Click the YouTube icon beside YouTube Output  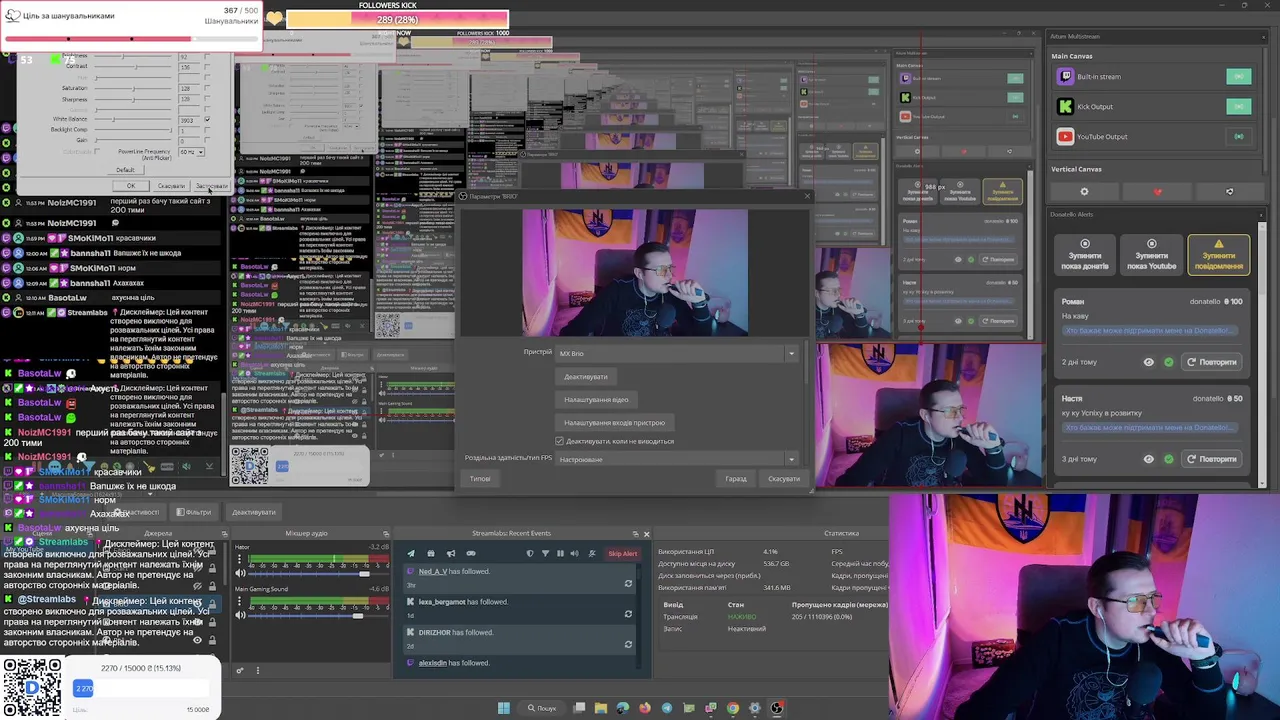coord(1065,137)
